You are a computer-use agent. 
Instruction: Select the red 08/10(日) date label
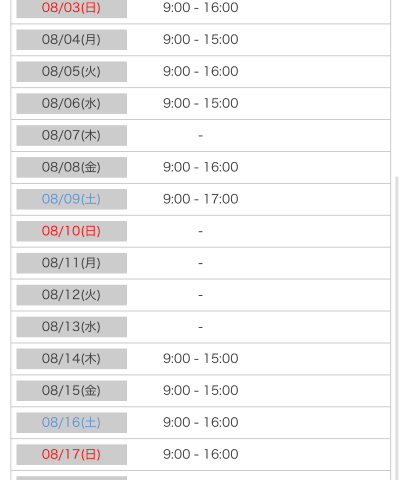(71, 231)
